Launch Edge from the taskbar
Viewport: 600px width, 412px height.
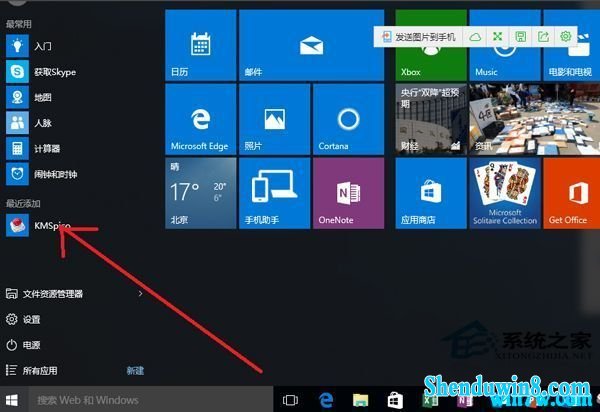[326, 401]
